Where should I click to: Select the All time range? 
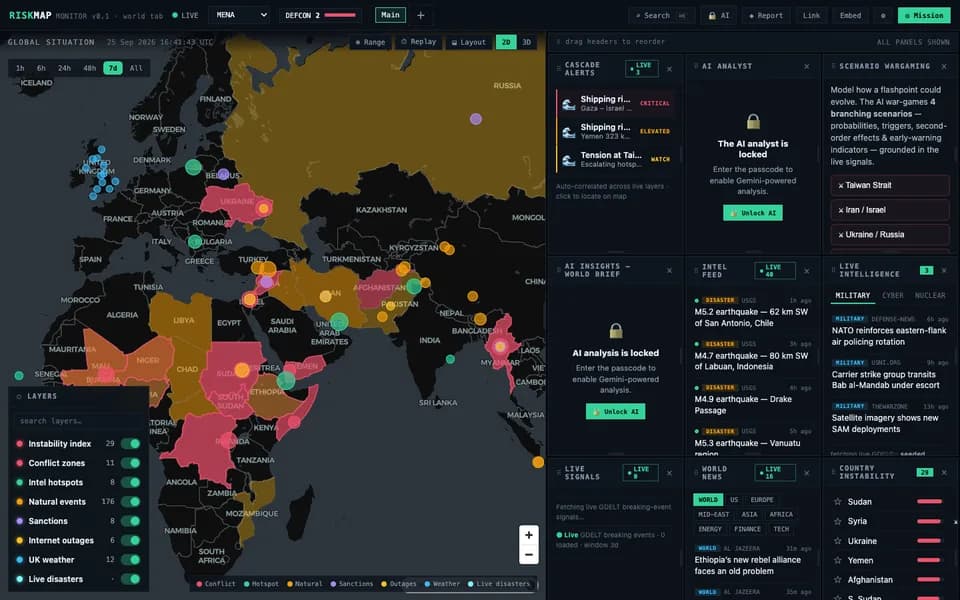pyautogui.click(x=136, y=68)
